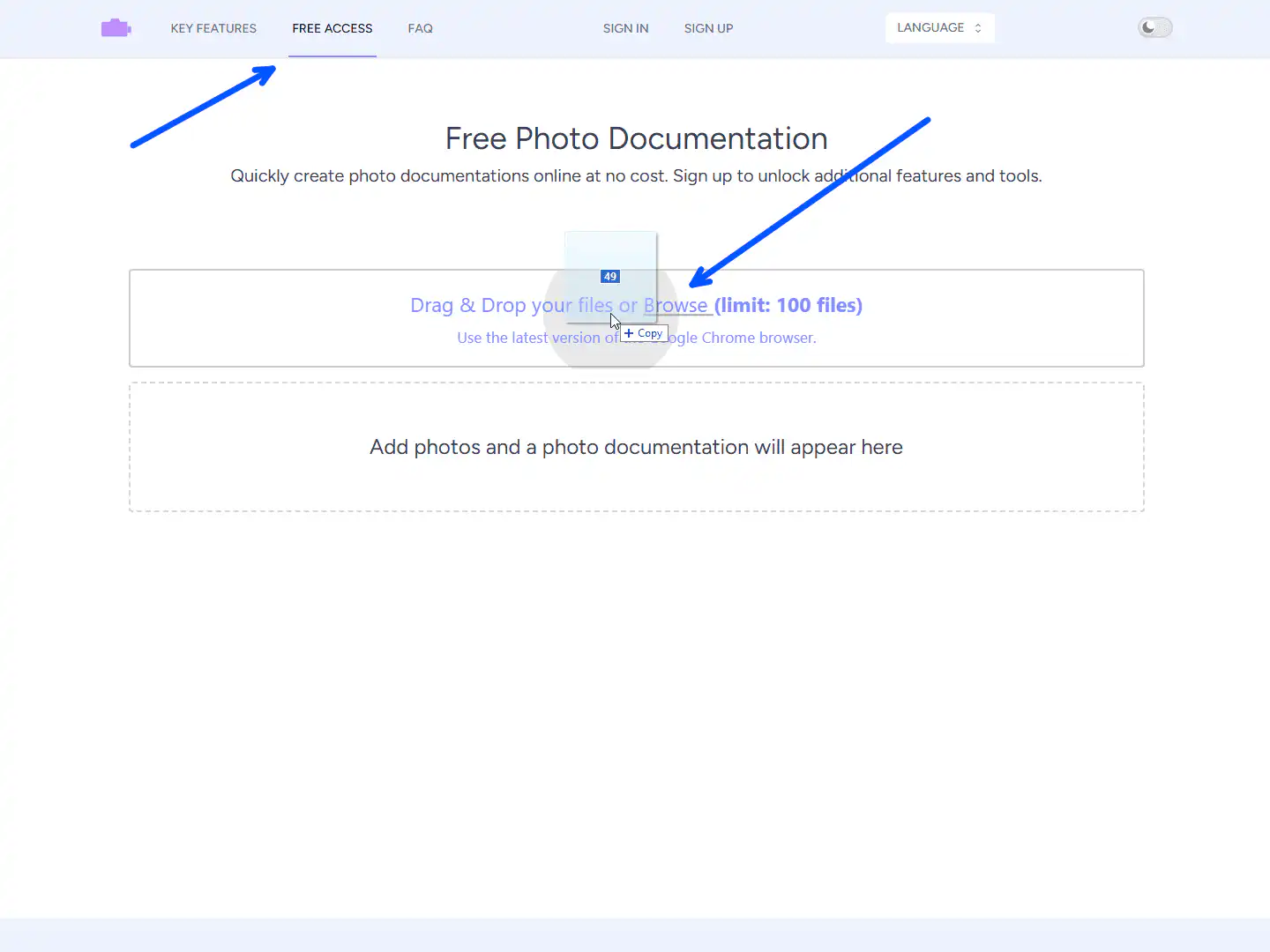Click the chevron inside the LANGUAGE selector

(979, 27)
